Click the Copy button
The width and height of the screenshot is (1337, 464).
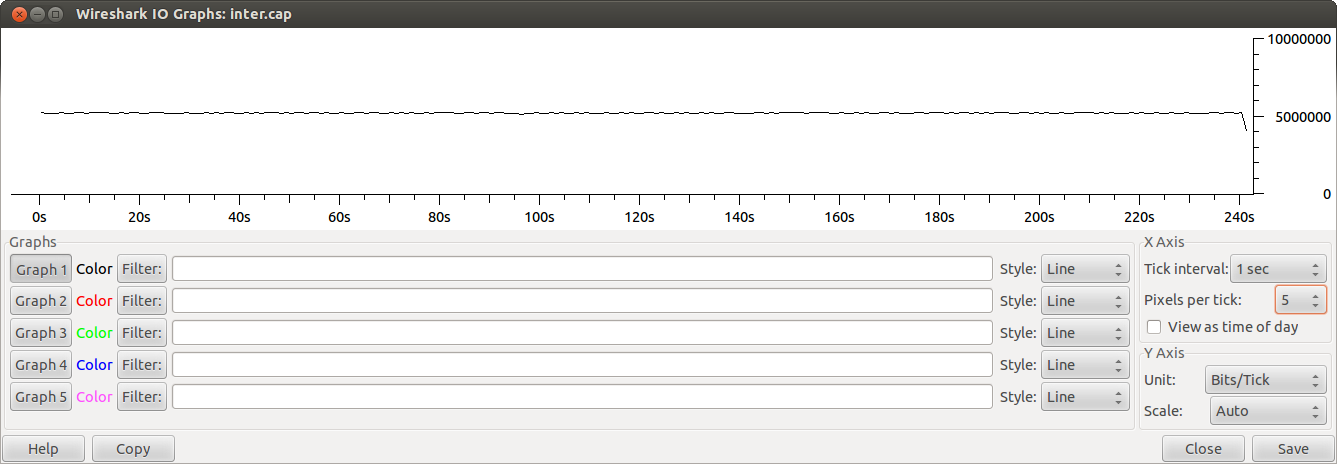(133, 449)
